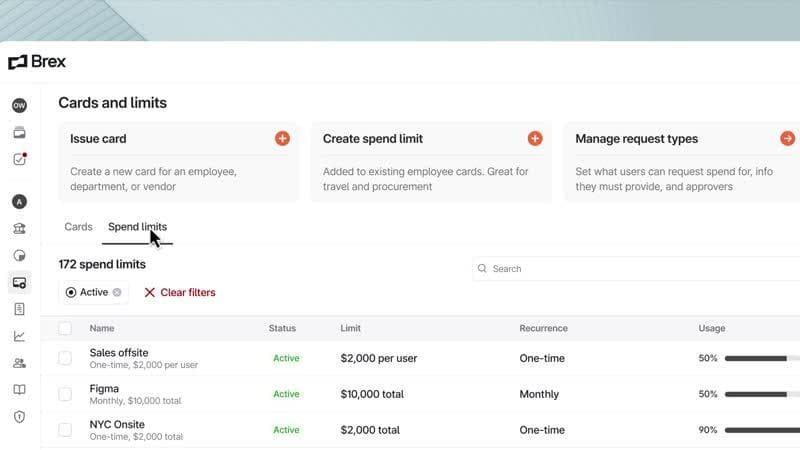Viewport: 800px width, 450px height.
Task: Remove the Active filter chip
Action: pyautogui.click(x=117, y=293)
